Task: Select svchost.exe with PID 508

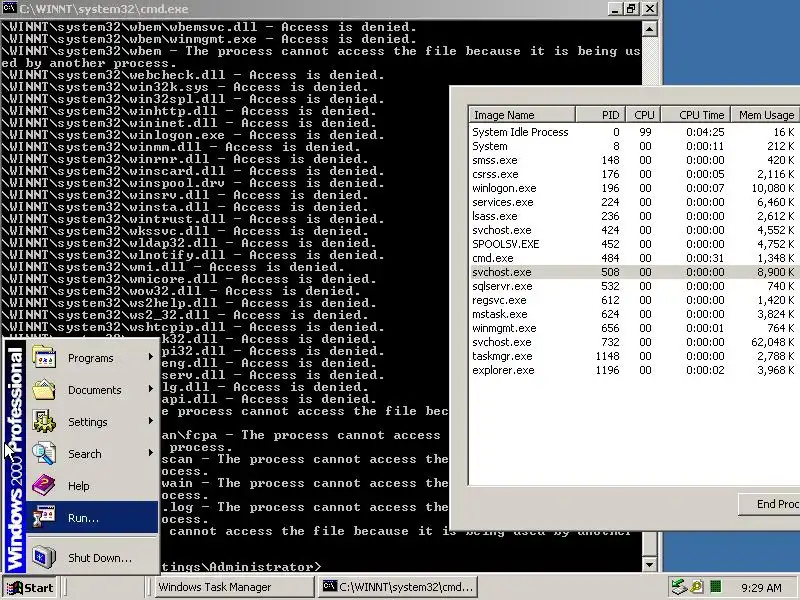Action: click(634, 272)
